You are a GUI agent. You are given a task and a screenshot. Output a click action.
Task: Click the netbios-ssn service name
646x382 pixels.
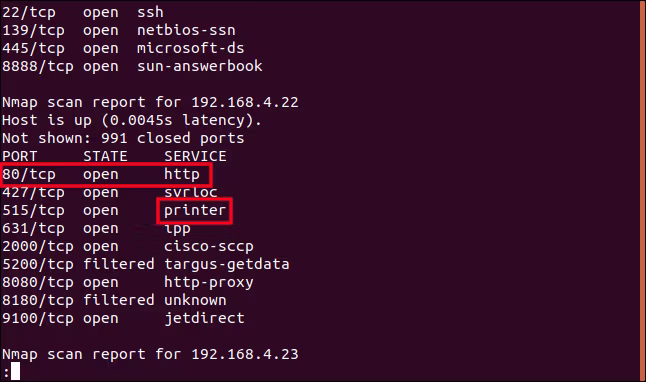pyautogui.click(x=186, y=30)
